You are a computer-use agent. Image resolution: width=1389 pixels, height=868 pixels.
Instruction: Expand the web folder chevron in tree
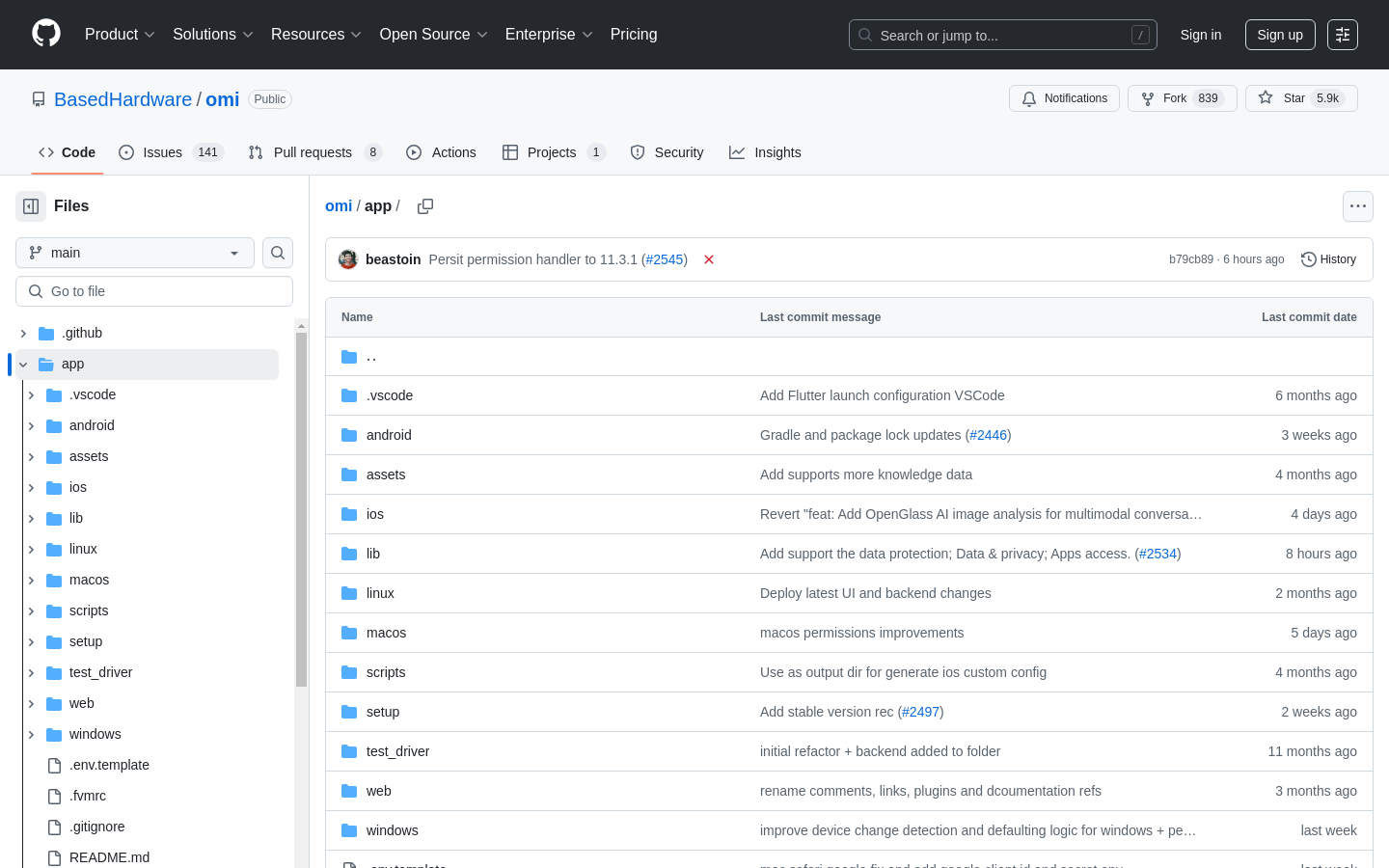point(31,704)
